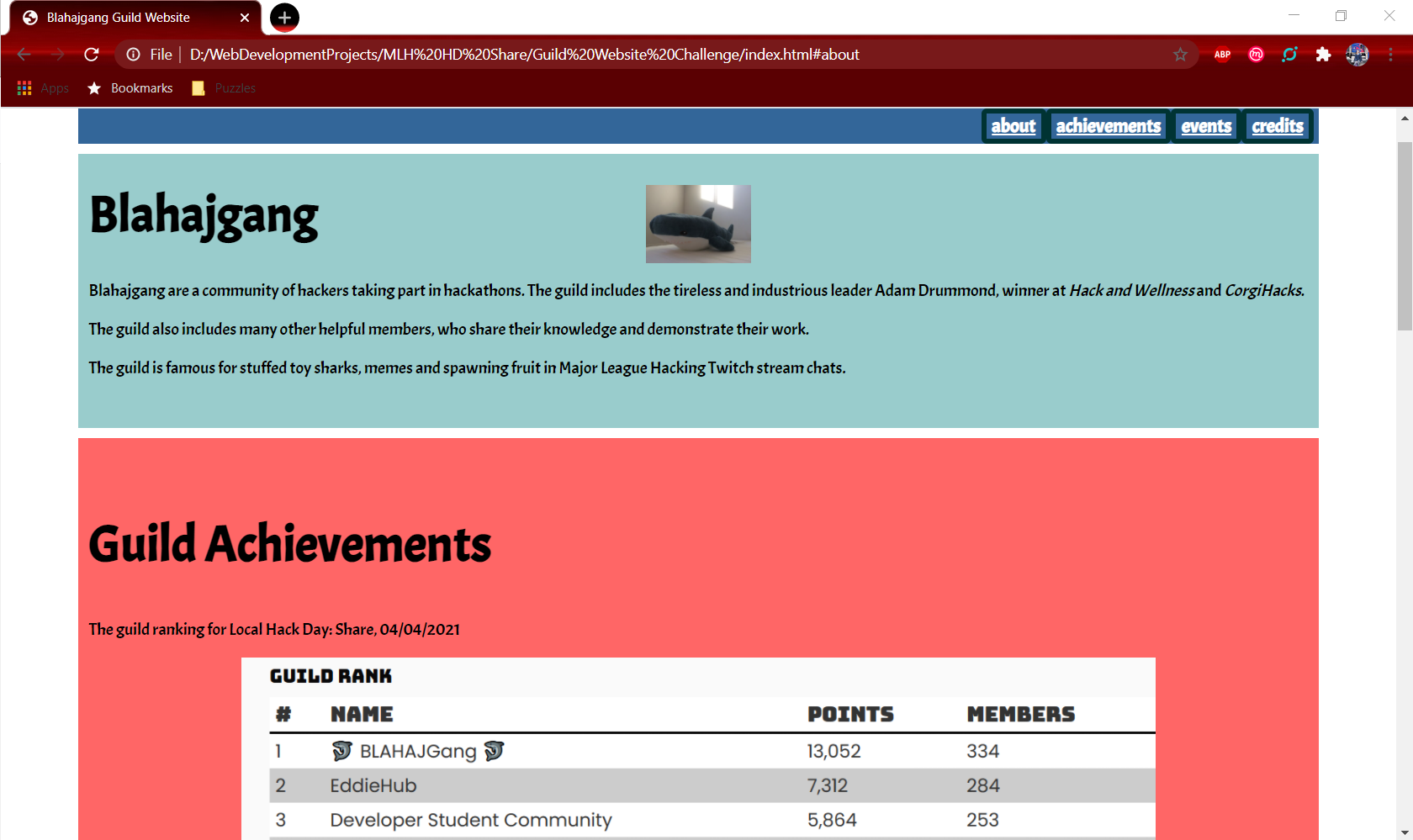Viewport: 1413px width, 840px height.
Task: Click the Blahajgang main heading
Action: 204,215
